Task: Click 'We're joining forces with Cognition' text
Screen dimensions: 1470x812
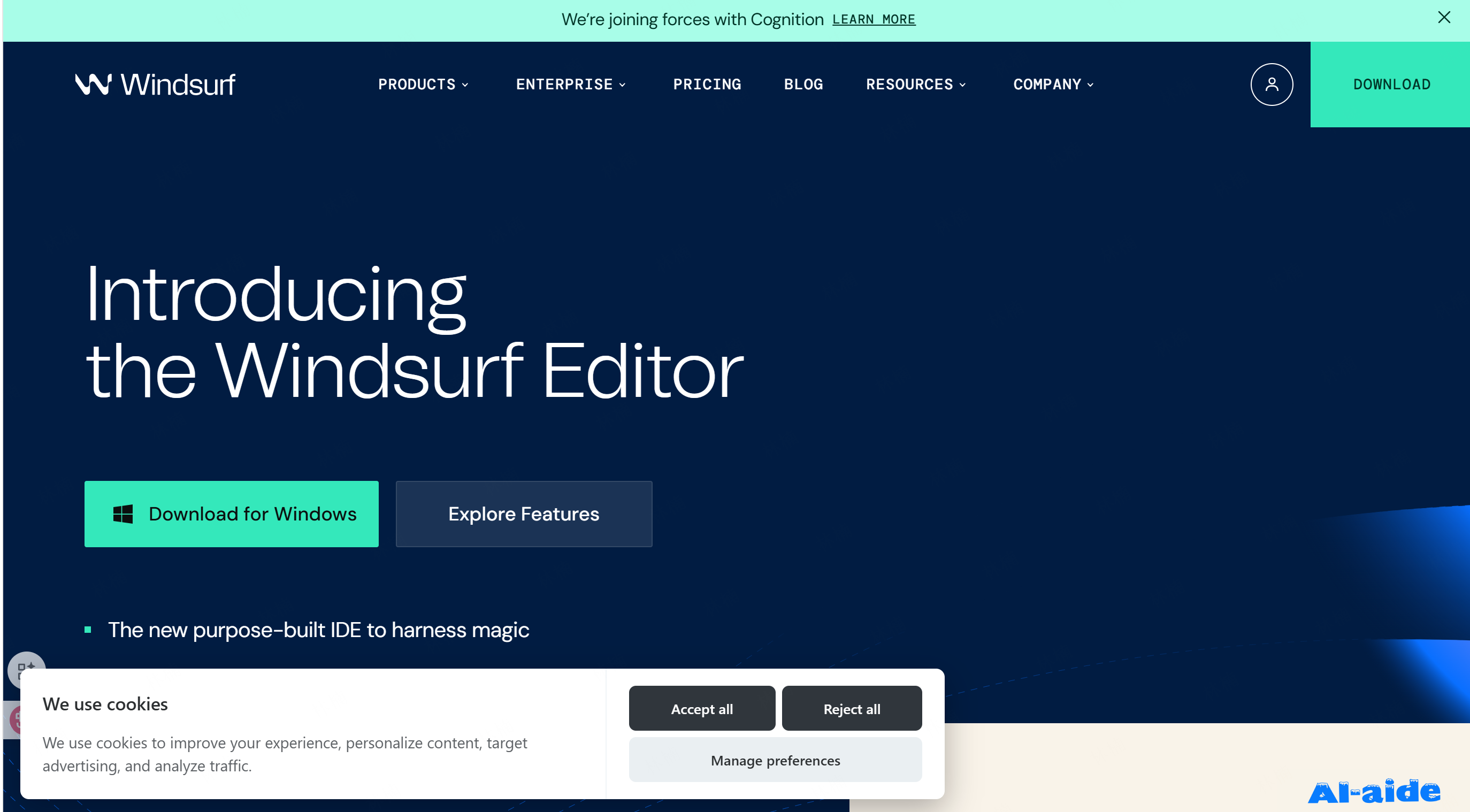Action: (692, 19)
